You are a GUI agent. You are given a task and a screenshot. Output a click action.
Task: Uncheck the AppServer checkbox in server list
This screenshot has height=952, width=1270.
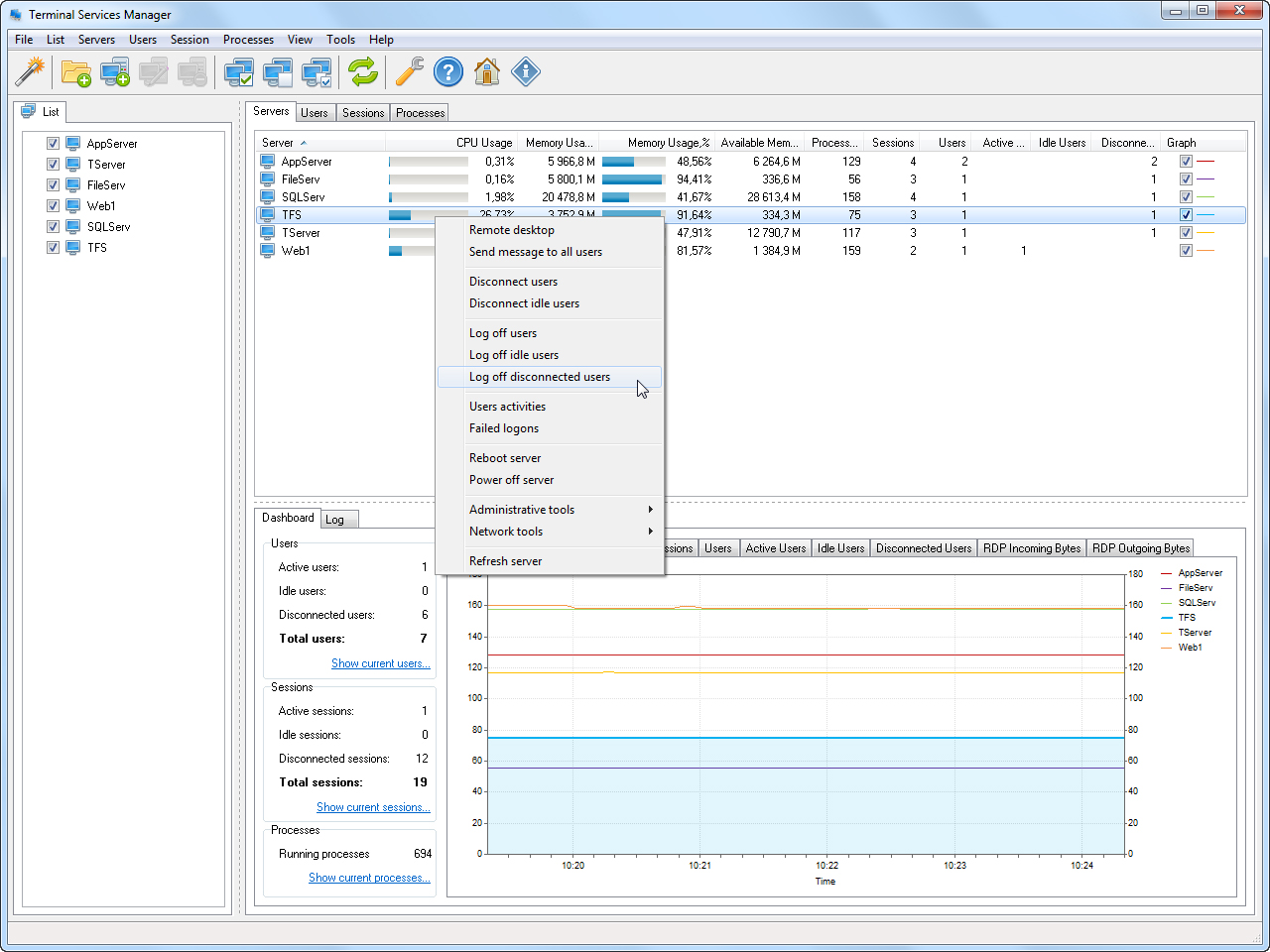click(x=54, y=144)
